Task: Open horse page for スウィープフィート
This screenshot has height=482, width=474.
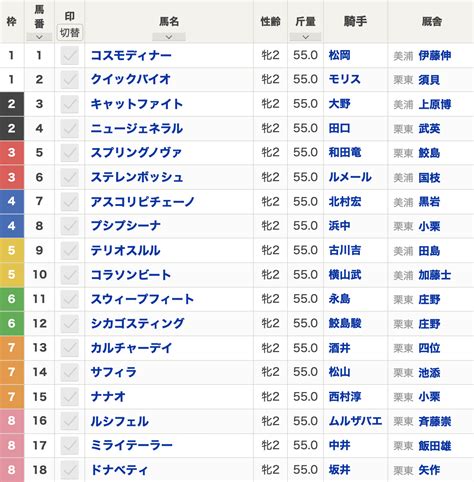Action: click(142, 299)
